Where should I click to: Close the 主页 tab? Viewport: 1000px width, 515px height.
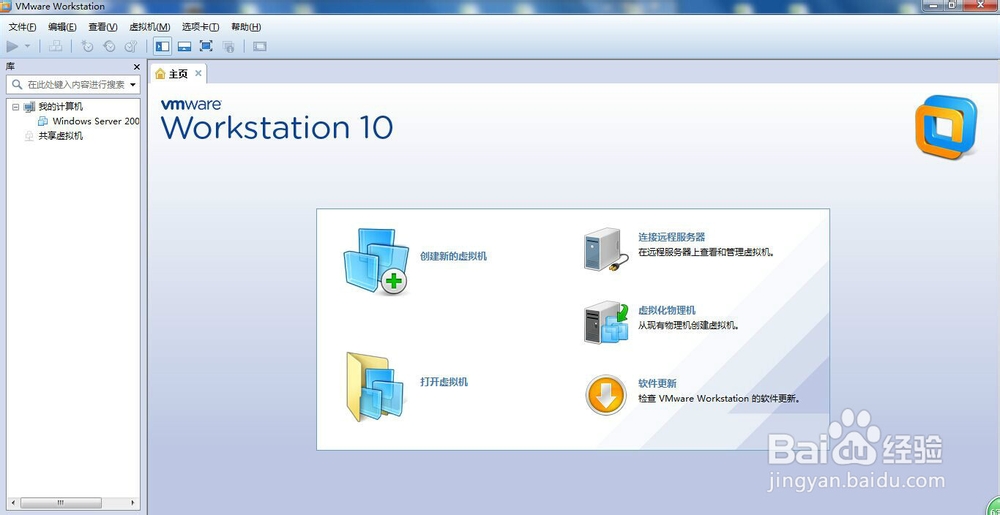(x=198, y=73)
